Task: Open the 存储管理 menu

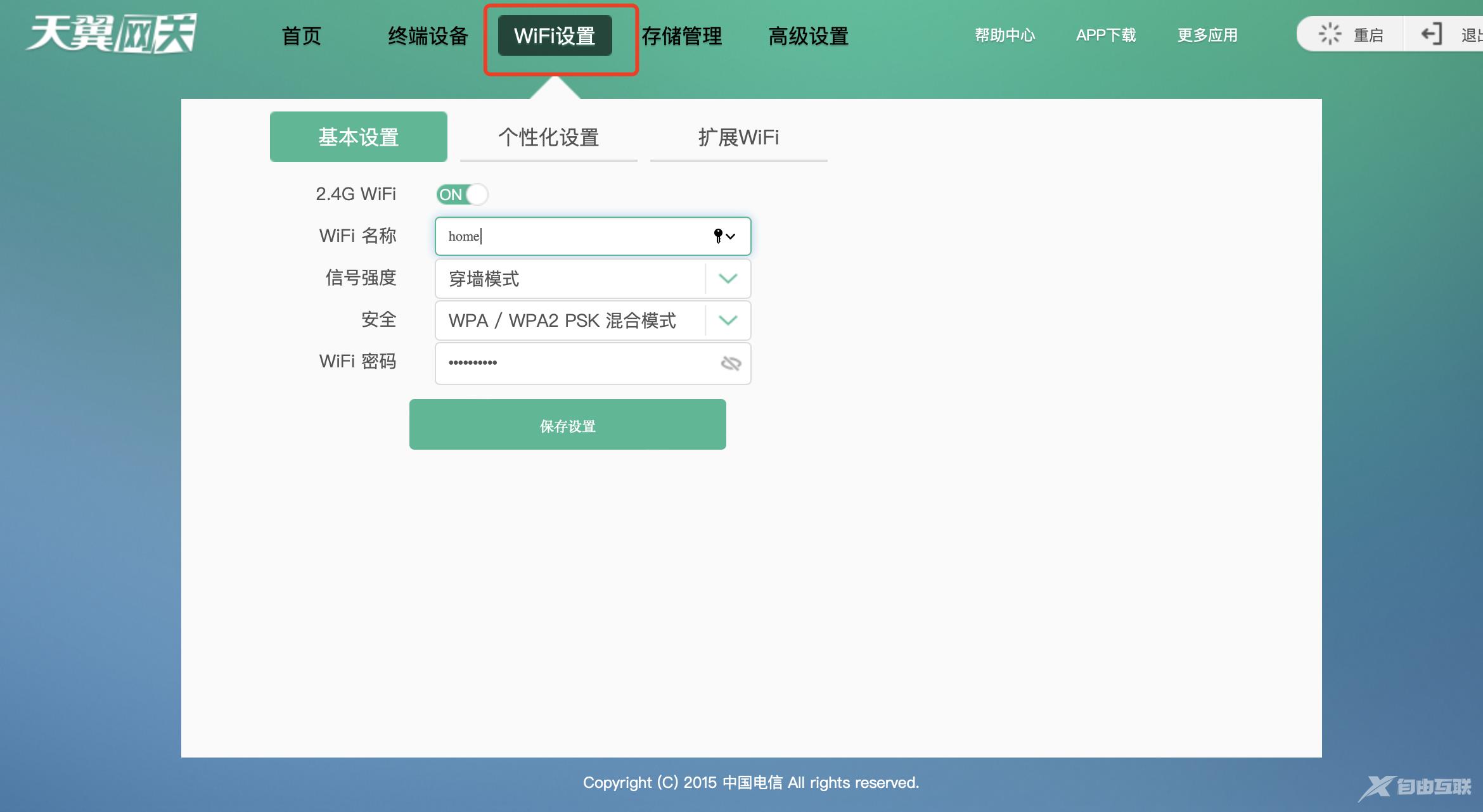Action: point(682,36)
